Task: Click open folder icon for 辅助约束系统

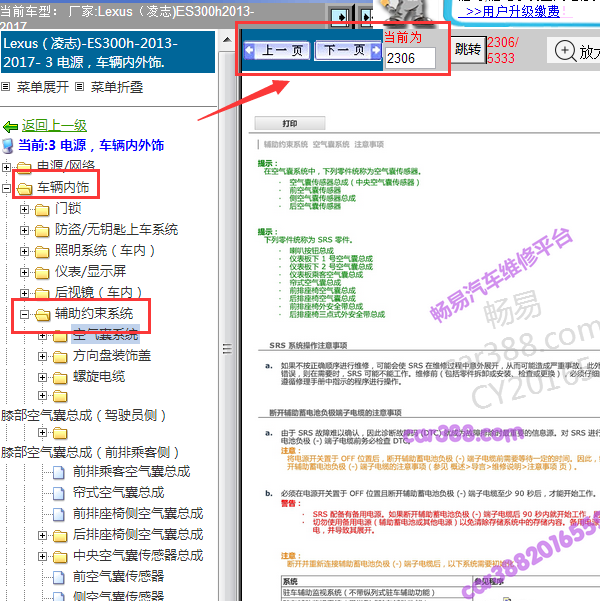Action: point(42,315)
